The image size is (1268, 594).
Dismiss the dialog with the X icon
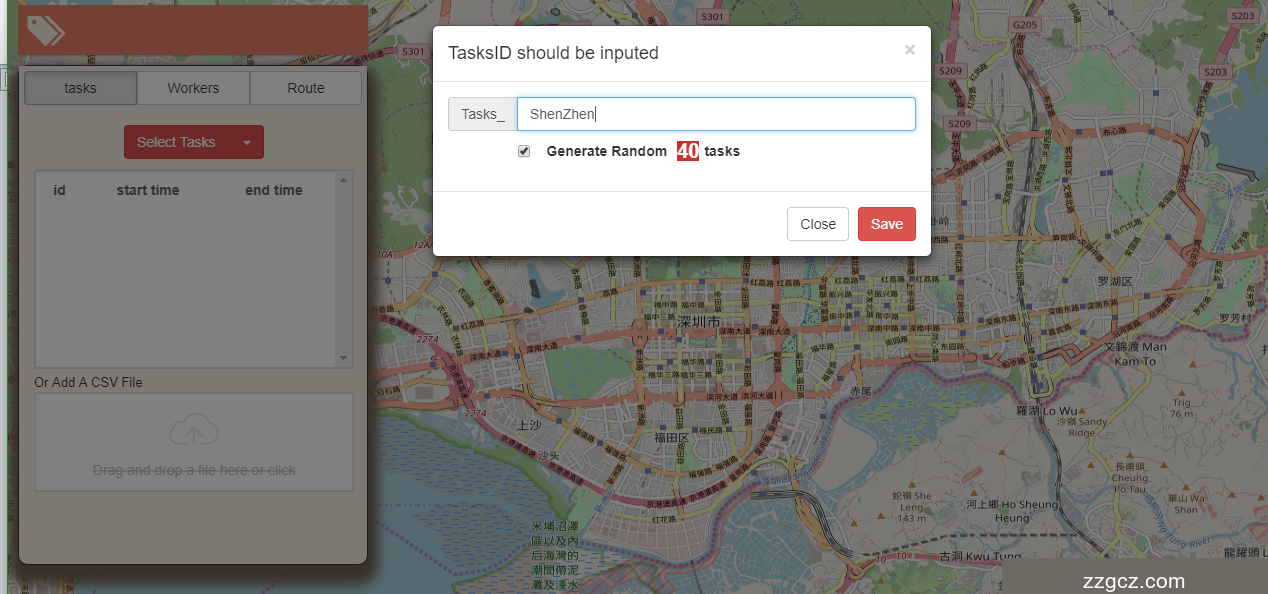tap(909, 50)
